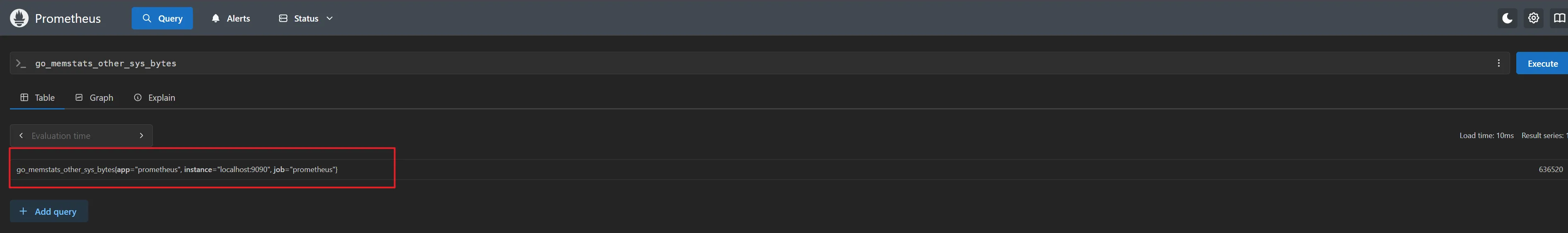This screenshot has width=1568, height=233.
Task: Open settings via the gear icon
Action: pyautogui.click(x=1533, y=18)
